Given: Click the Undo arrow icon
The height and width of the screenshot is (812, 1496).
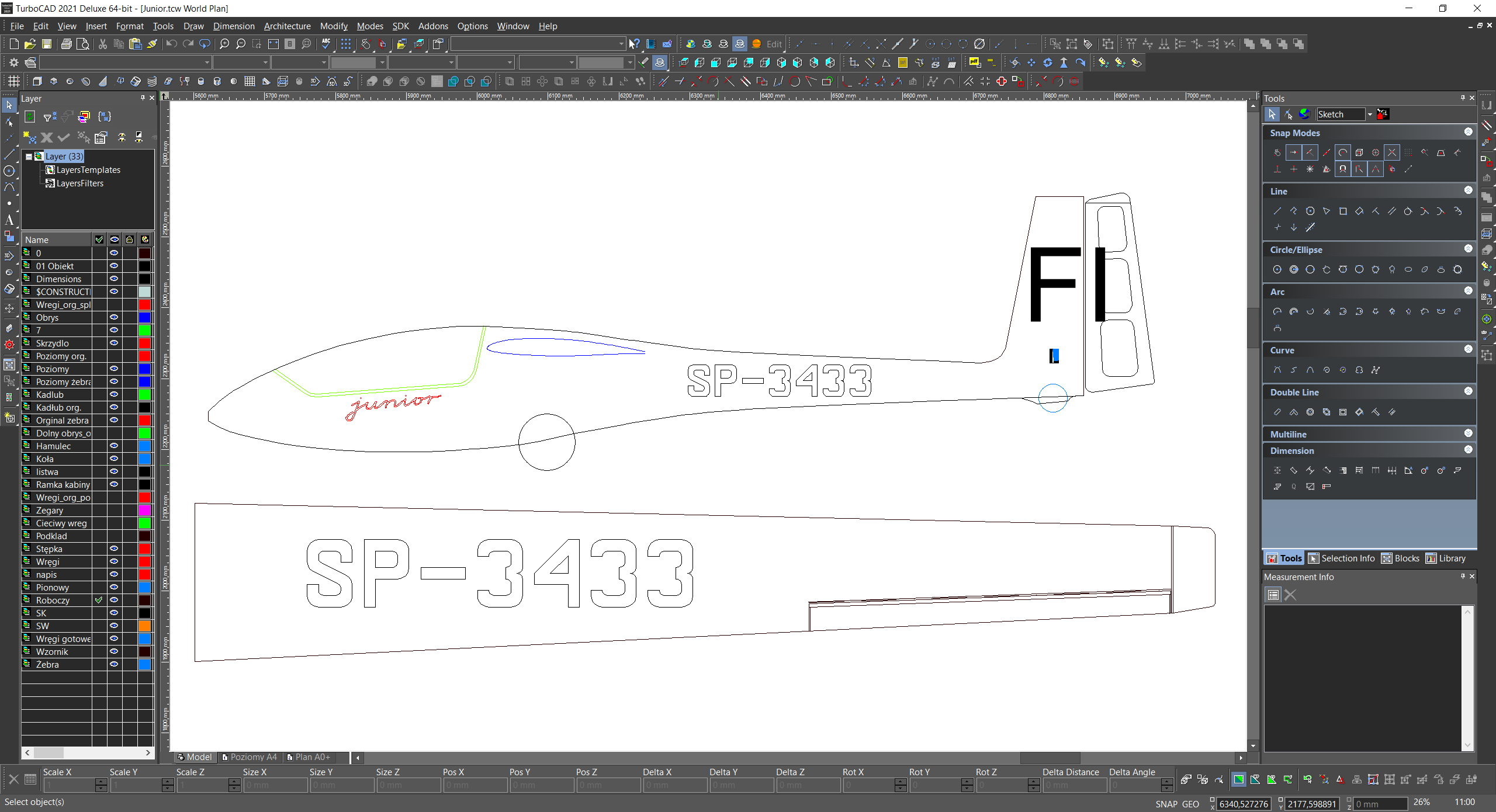Looking at the screenshot, I should pos(171,44).
